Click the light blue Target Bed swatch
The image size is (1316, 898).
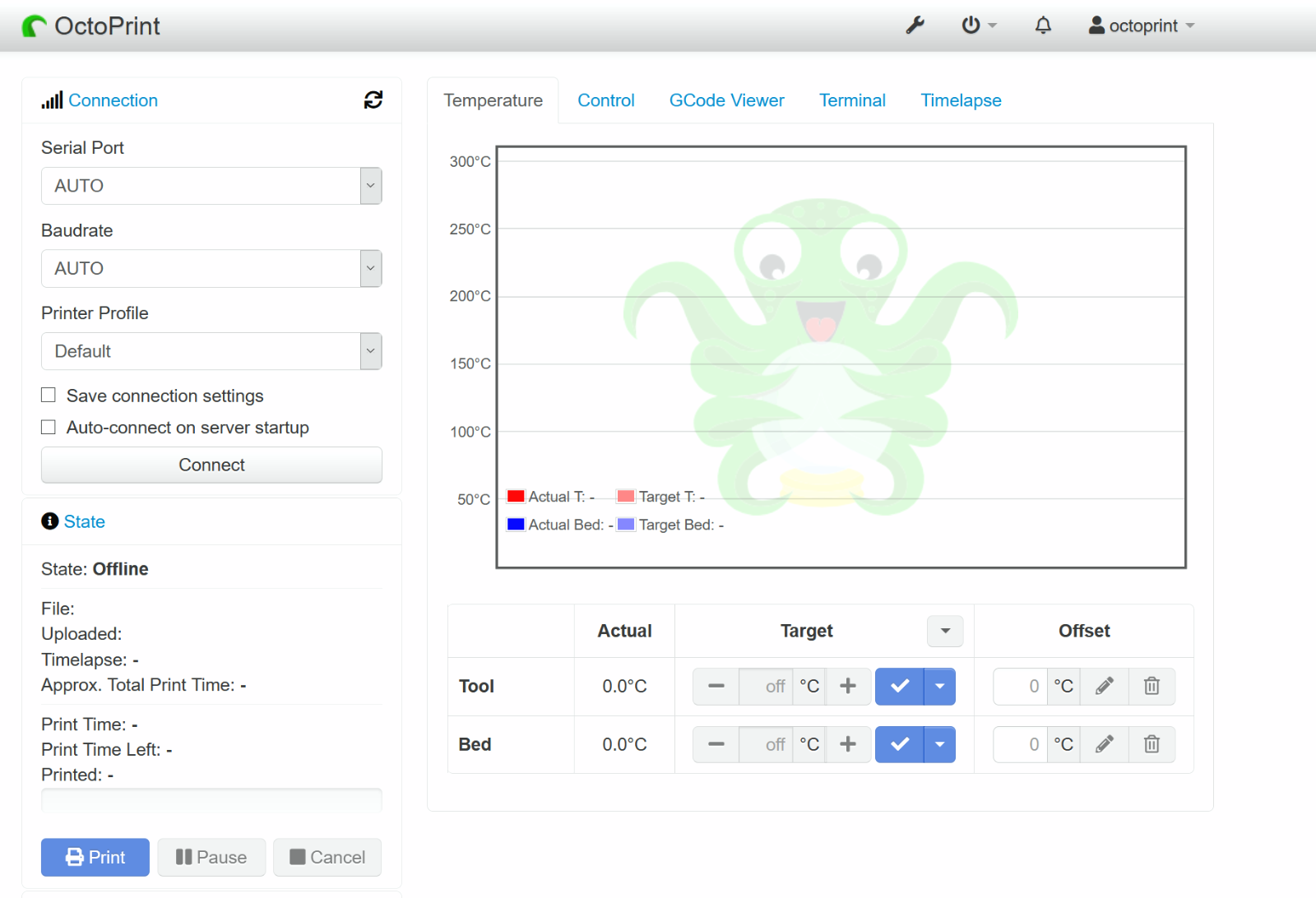pyautogui.click(x=626, y=524)
